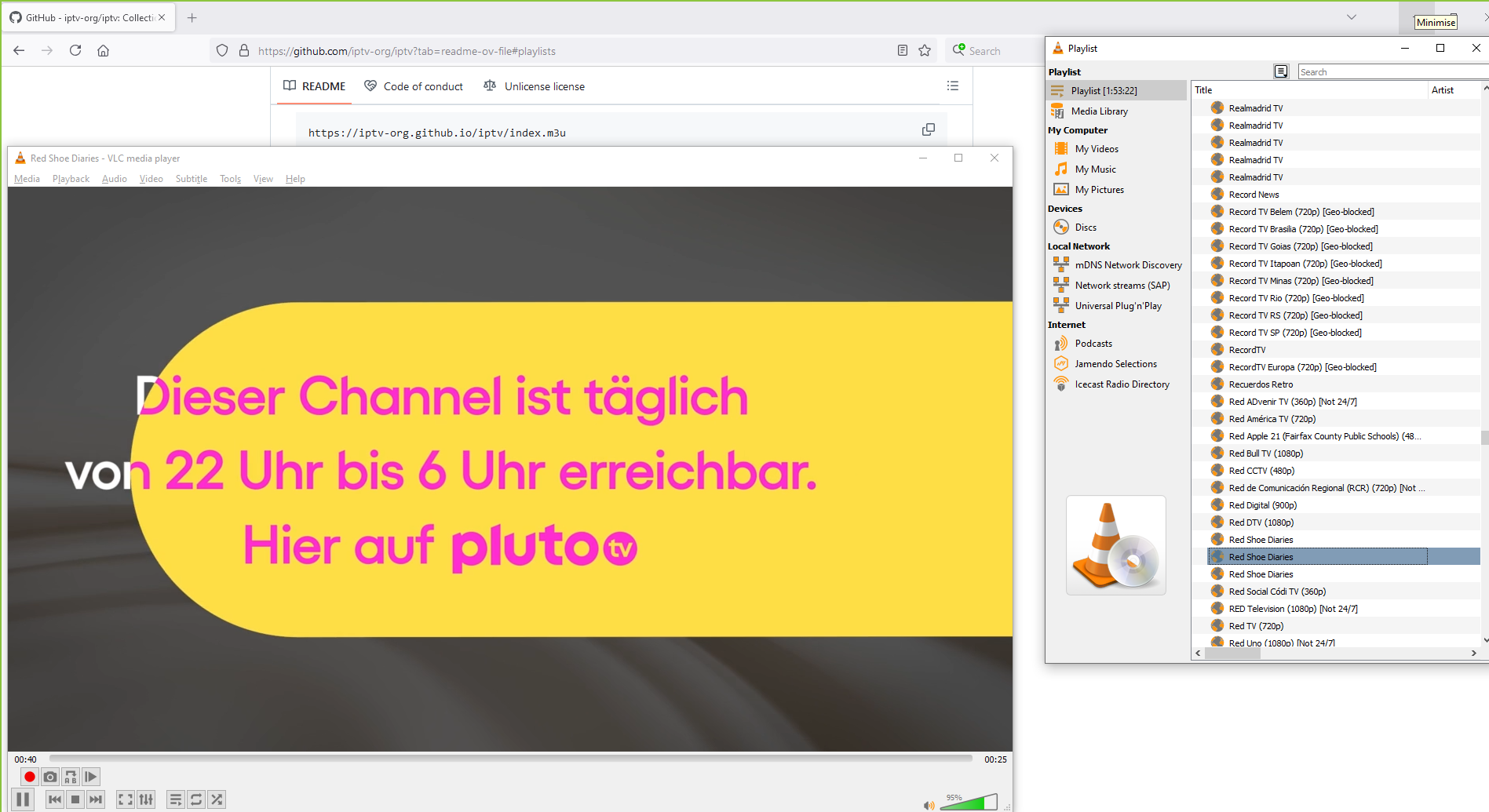Open the Media menu in VLC
Viewport: 1489px width, 812px height.
(27, 179)
